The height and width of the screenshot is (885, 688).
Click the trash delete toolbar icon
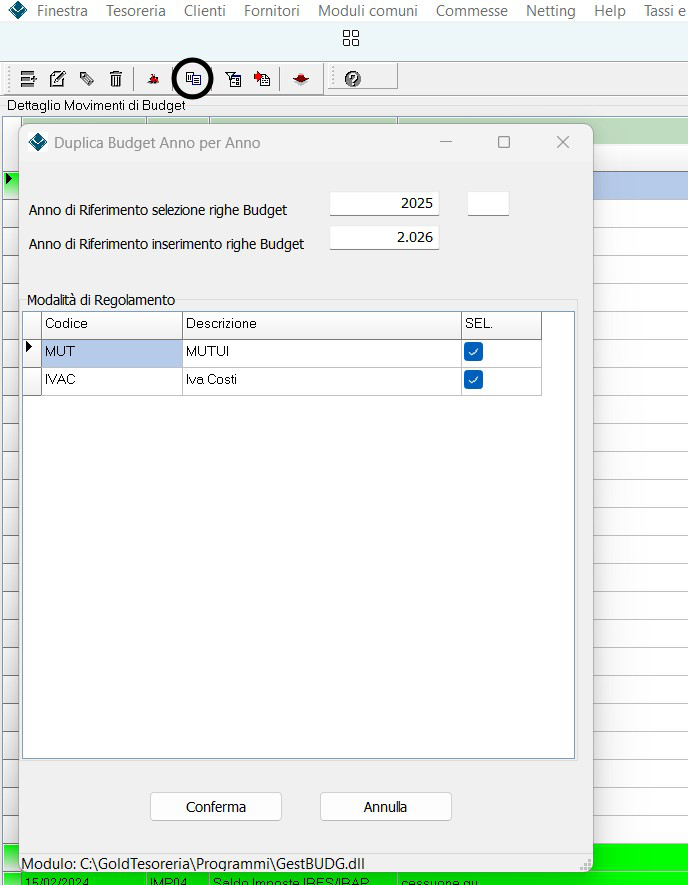coord(116,78)
